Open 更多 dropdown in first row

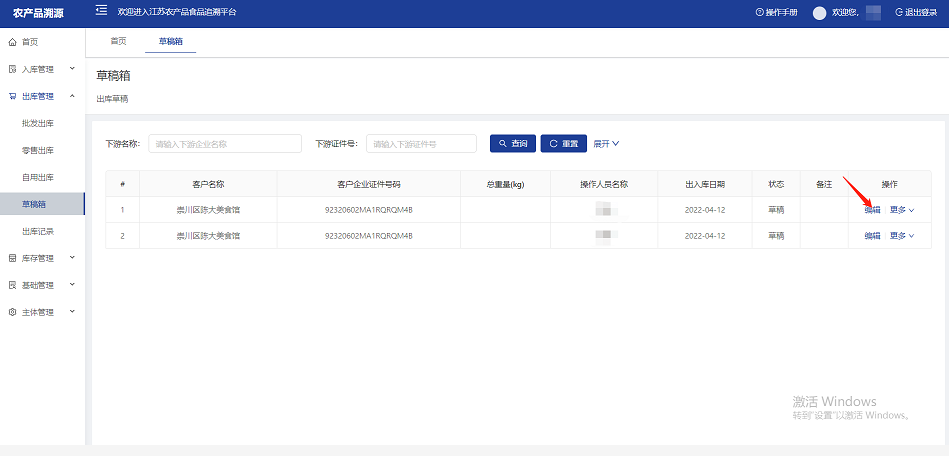click(902, 210)
